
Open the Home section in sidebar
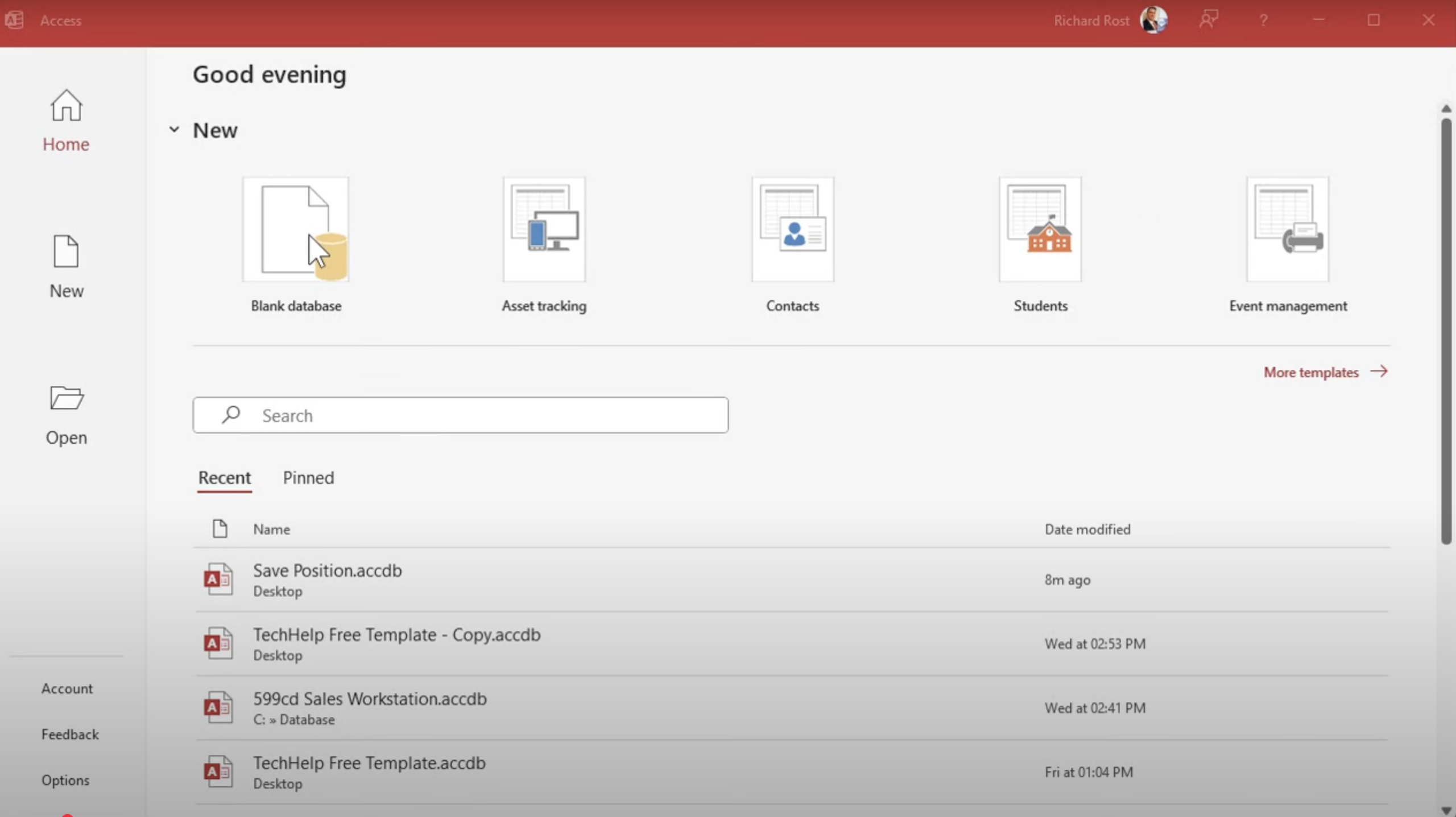coord(66,121)
